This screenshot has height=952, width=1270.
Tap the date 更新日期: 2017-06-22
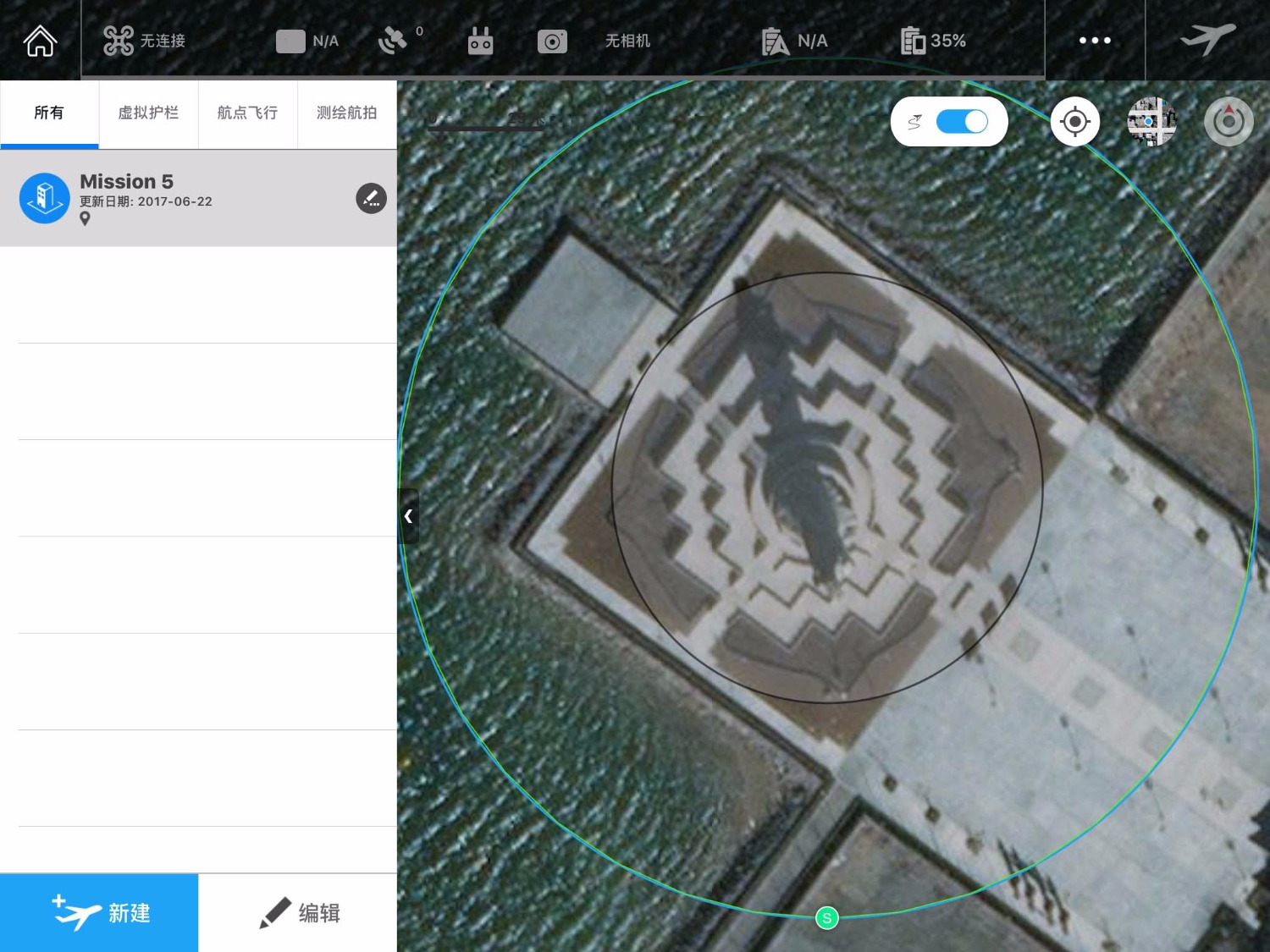pyautogui.click(x=146, y=201)
